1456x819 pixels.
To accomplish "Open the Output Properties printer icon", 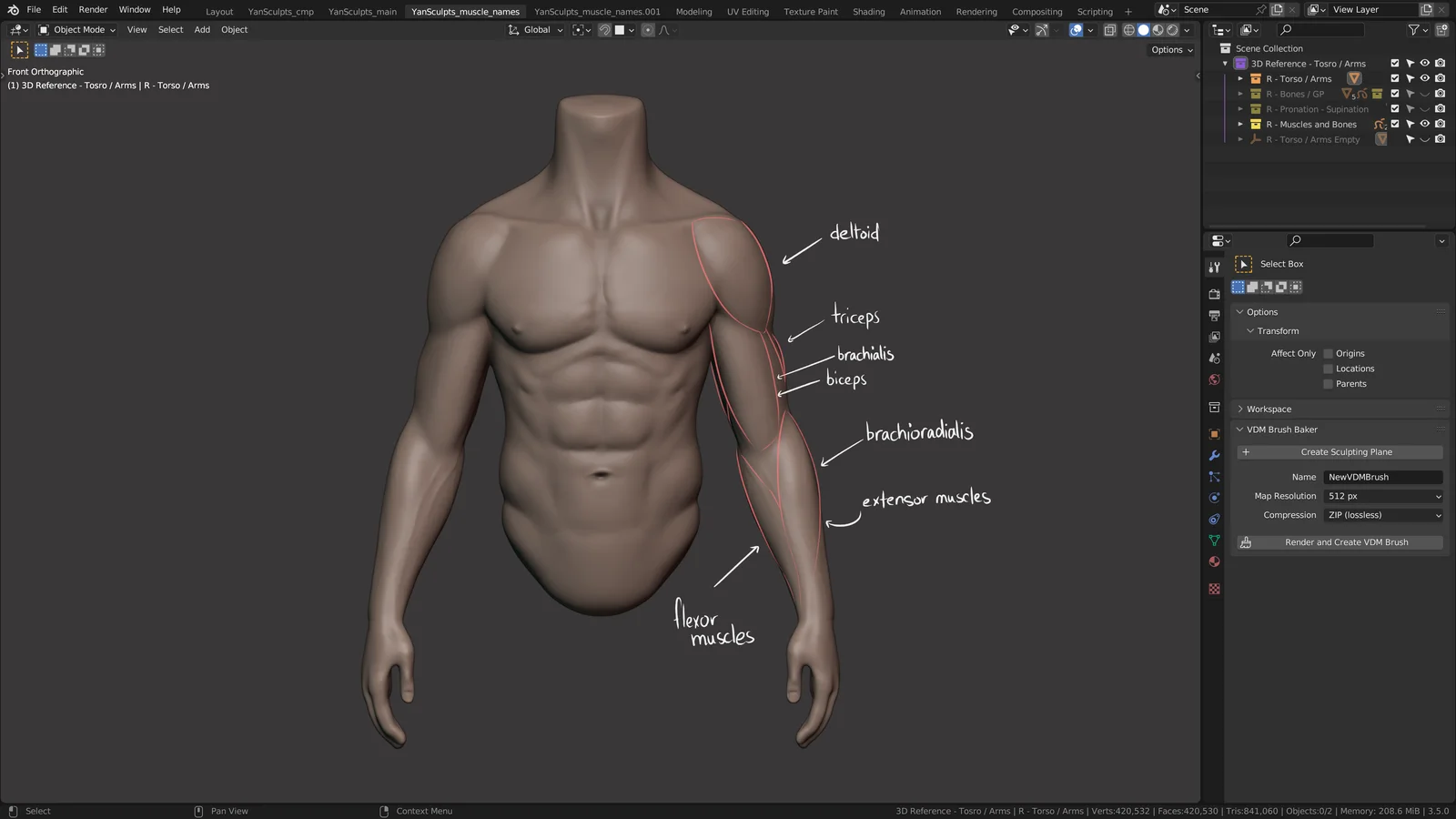I will (x=1214, y=314).
